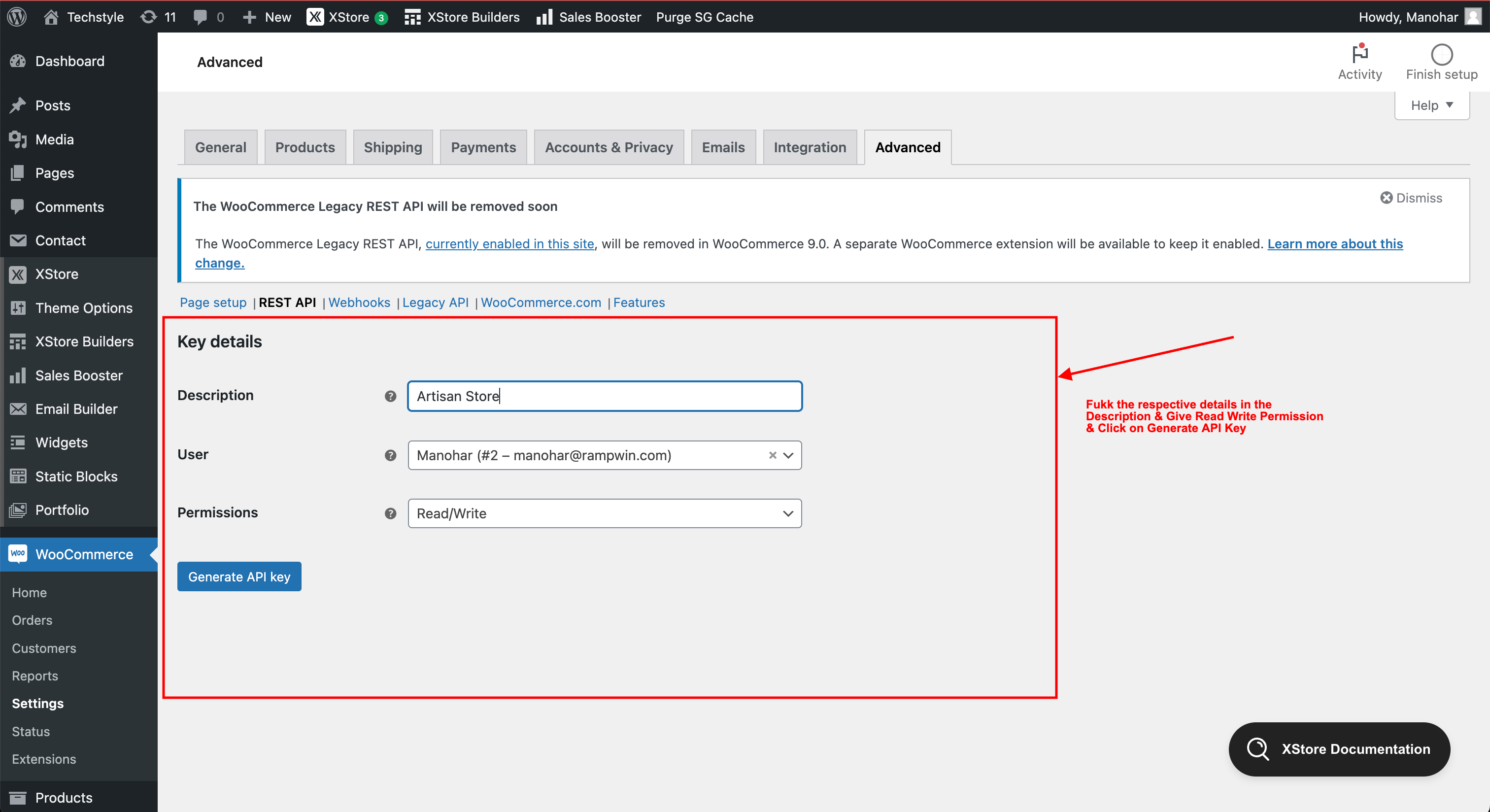Image resolution: width=1490 pixels, height=812 pixels.
Task: Click the updates icon showing 11
Action: (x=149, y=17)
